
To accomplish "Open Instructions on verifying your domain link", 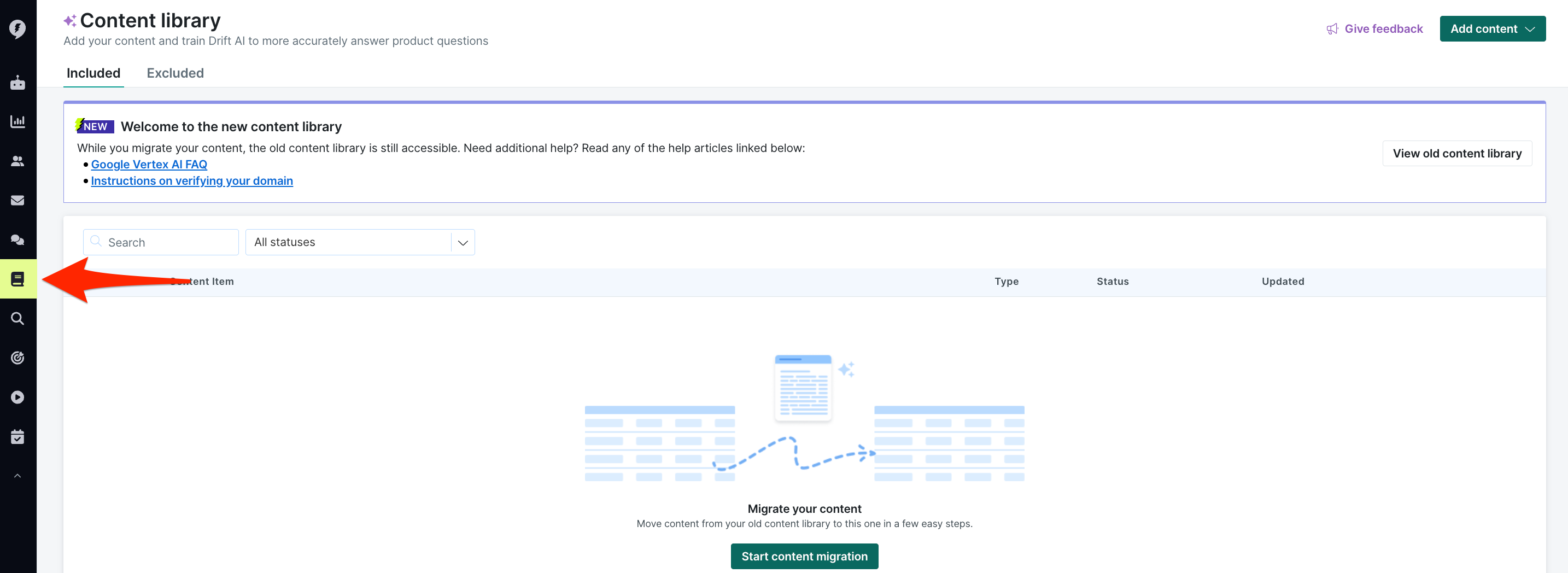I will point(192,181).
